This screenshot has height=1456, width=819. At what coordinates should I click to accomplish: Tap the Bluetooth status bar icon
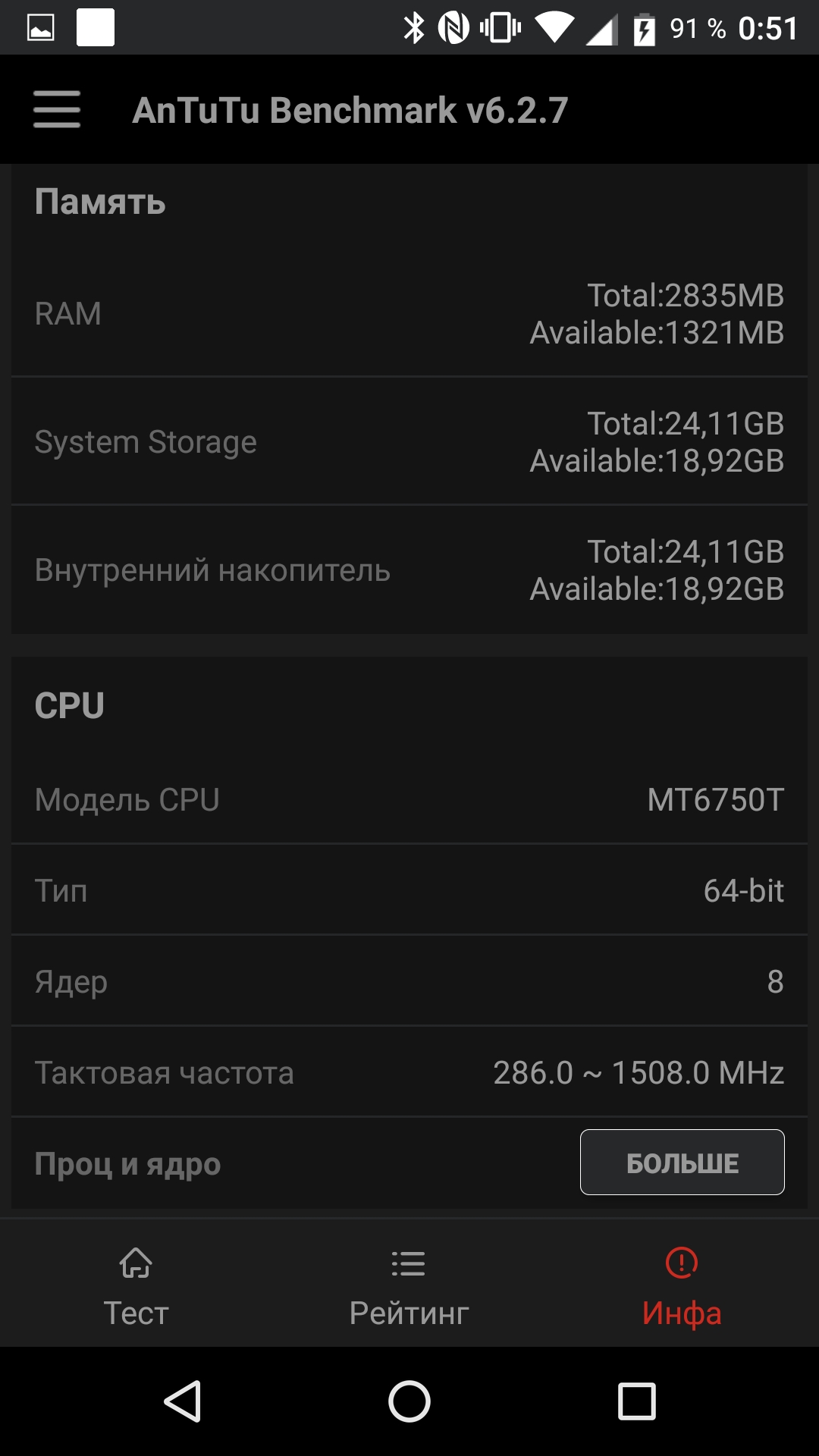pos(414,29)
